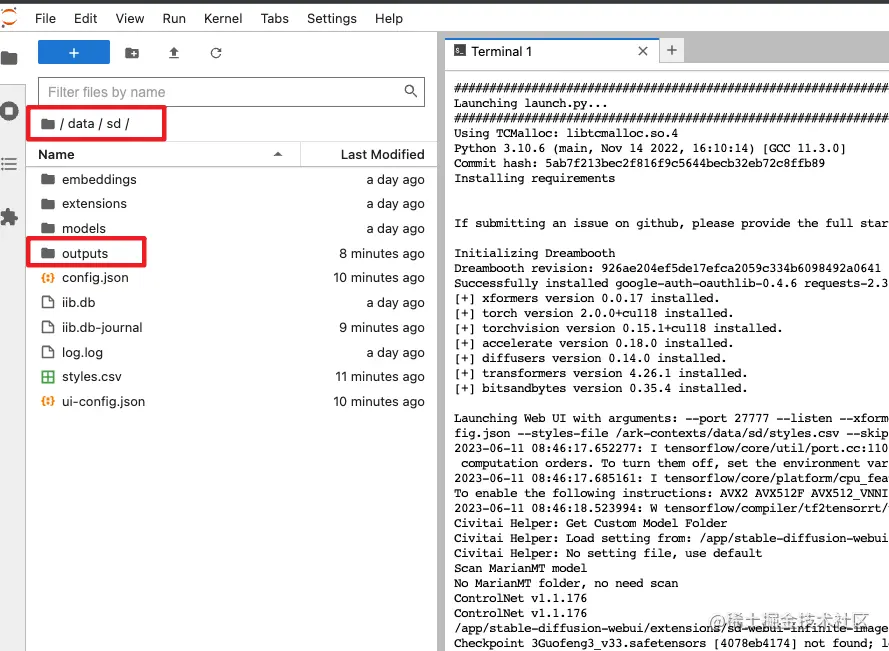Click the JupyterLab logo icon

[x=9, y=18]
